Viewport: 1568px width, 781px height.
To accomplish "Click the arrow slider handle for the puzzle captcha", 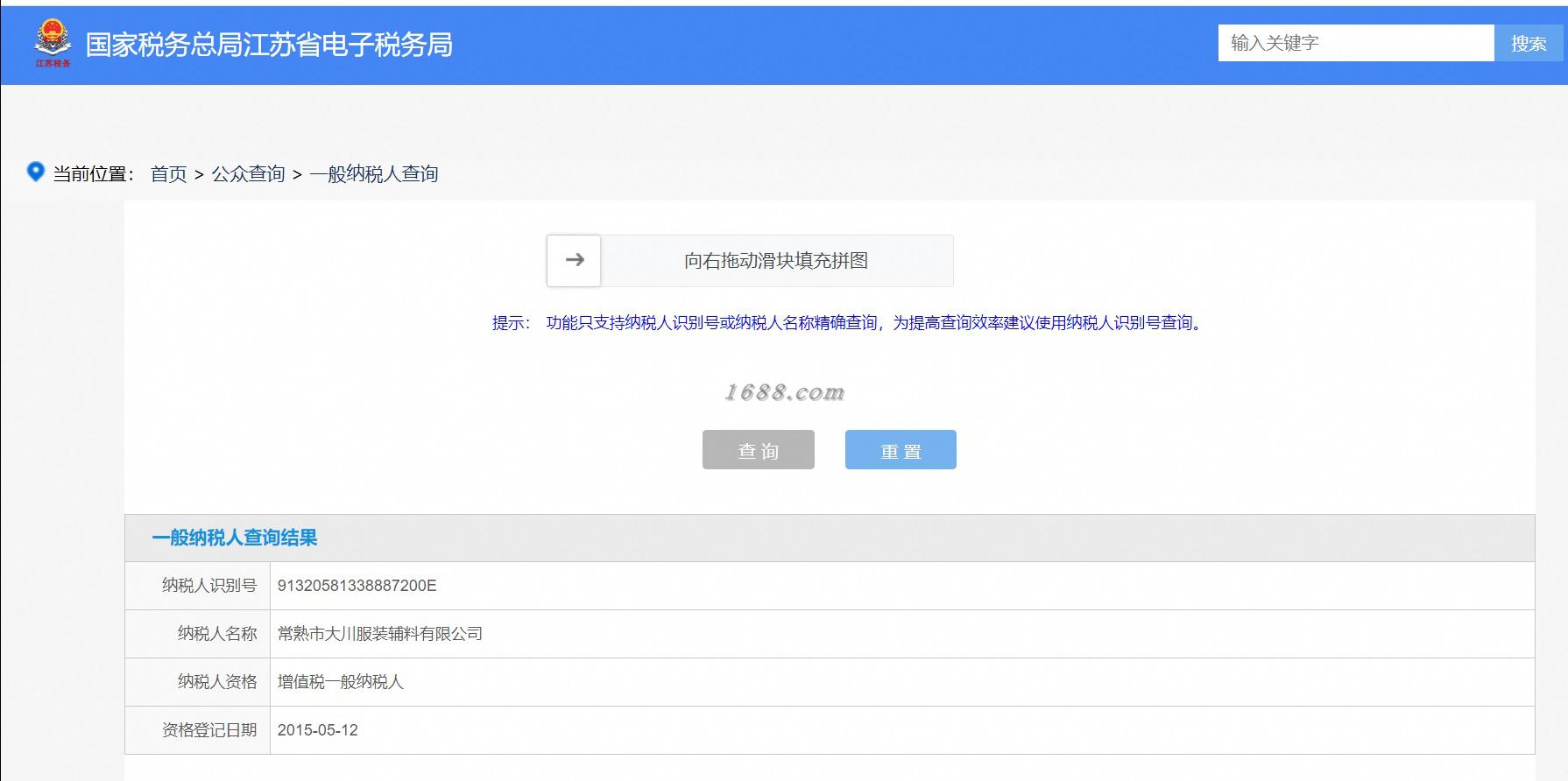I will coord(574,260).
